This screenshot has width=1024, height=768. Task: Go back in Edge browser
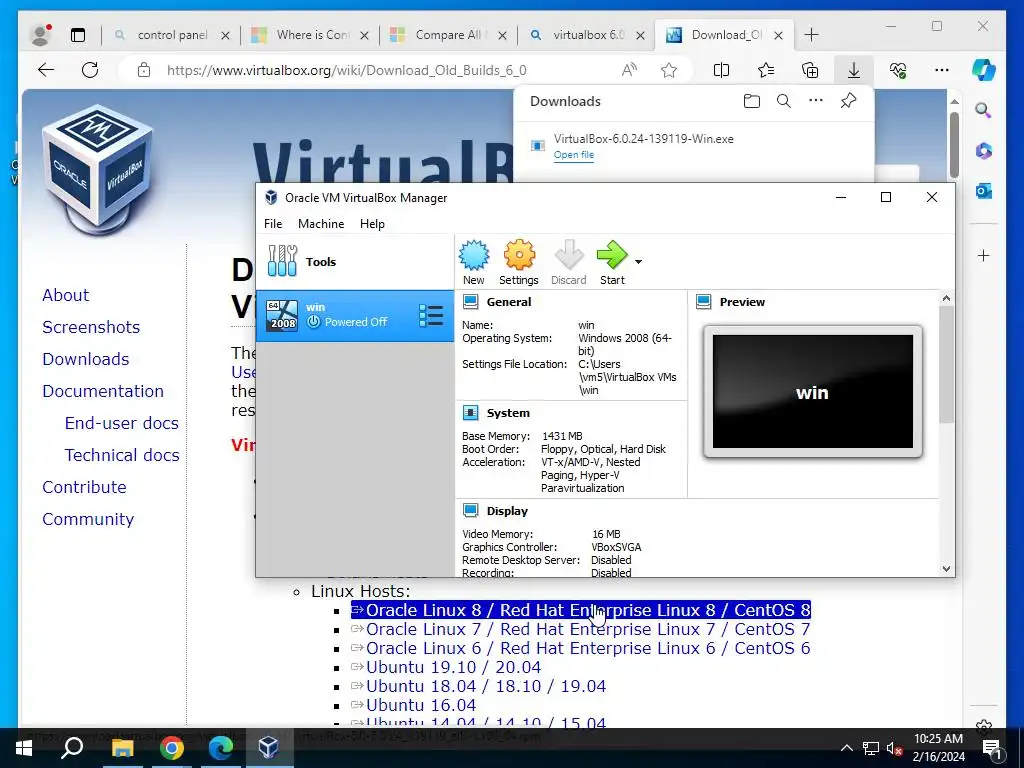point(46,70)
